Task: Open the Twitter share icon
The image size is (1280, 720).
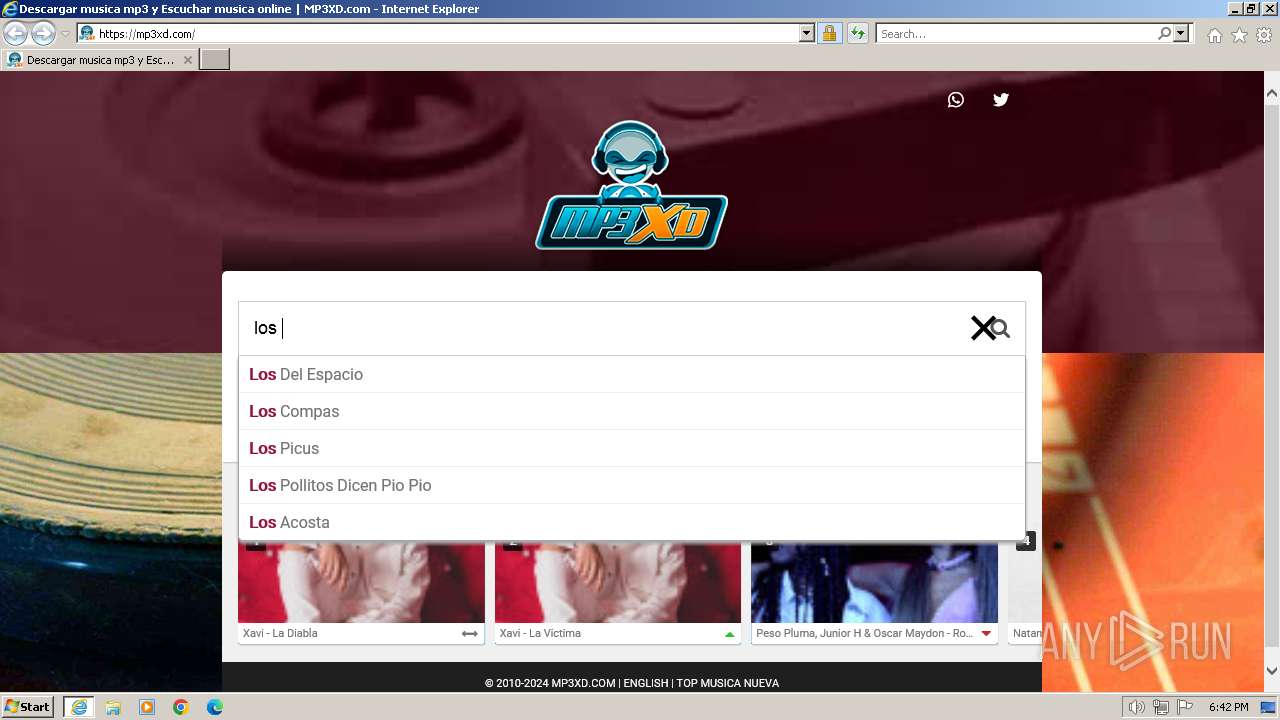Action: pos(1001,100)
